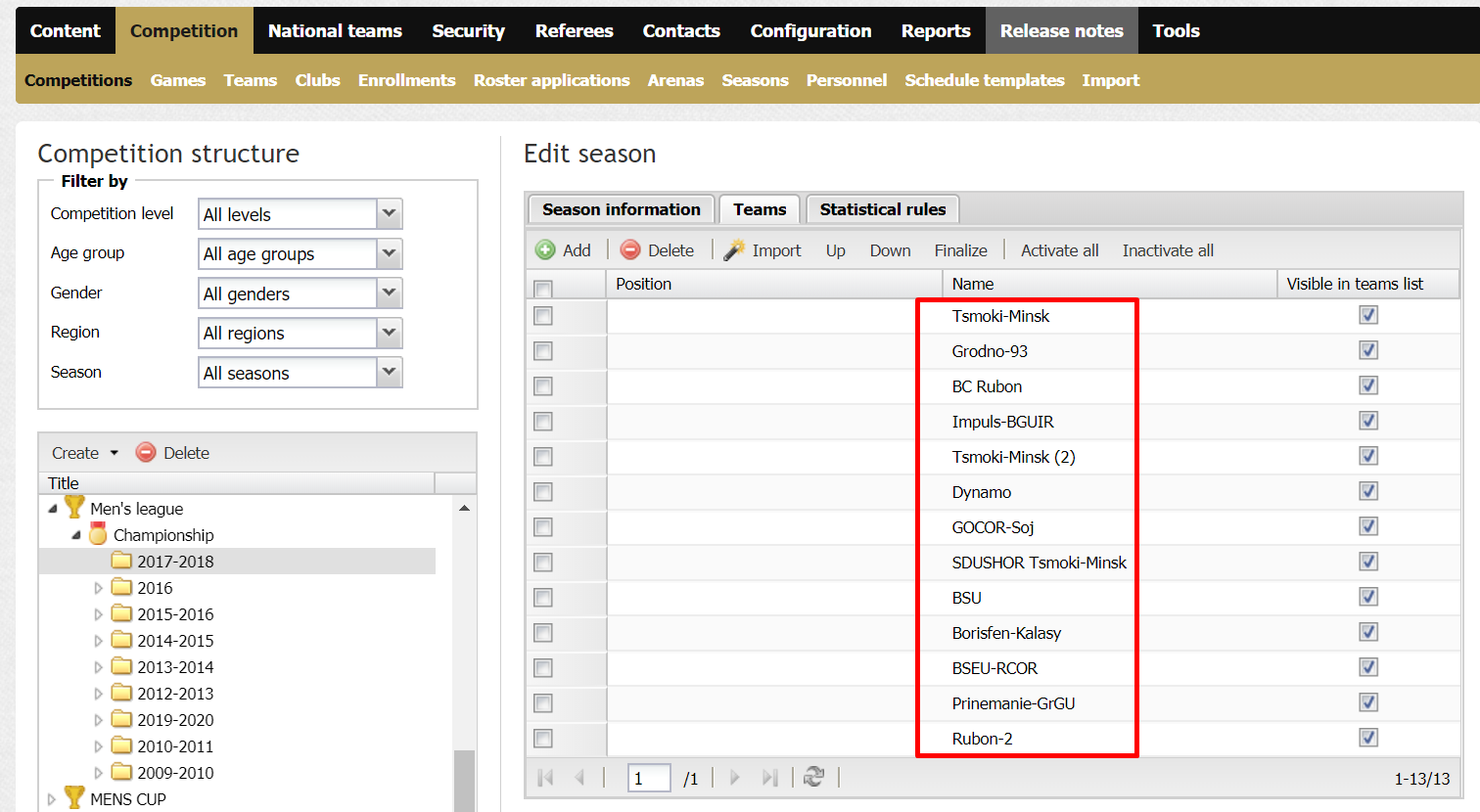Select the Tsmoki-Minsk row checkbox
This screenshot has width=1480, height=812.
coord(543,316)
